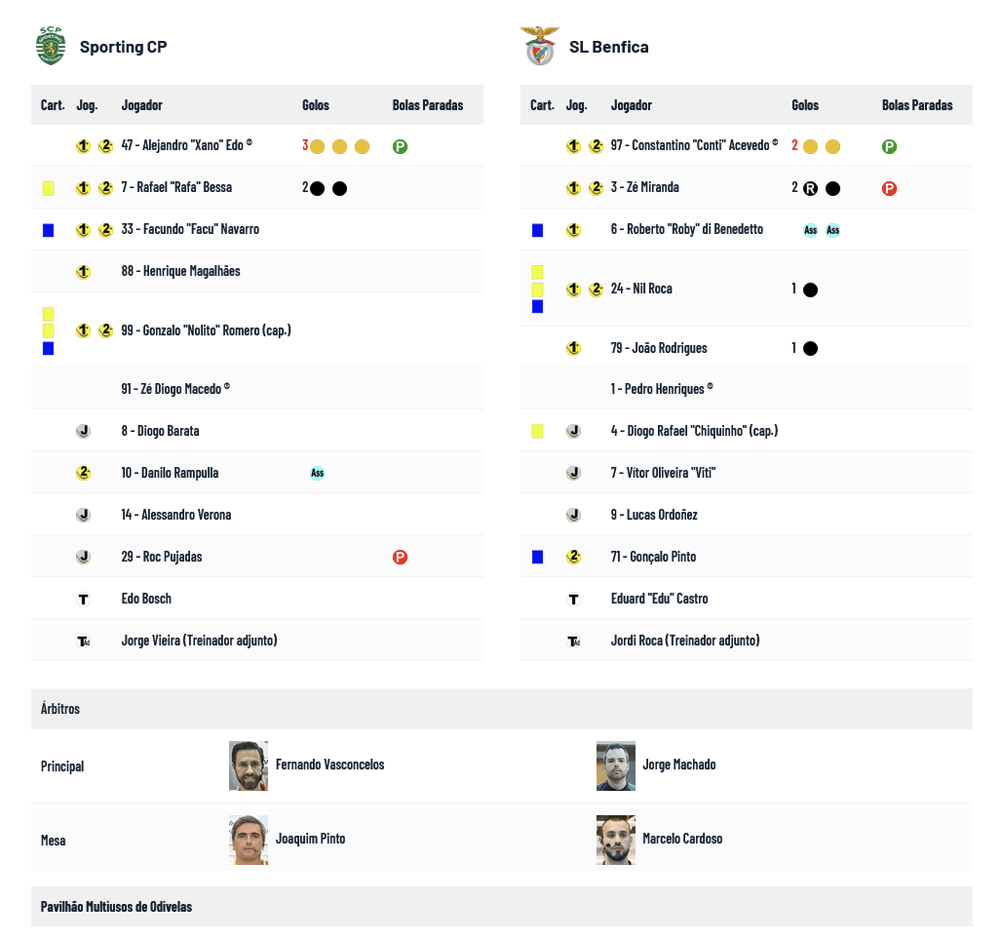Click assist icon in Danilo Rampulla's row
The image size is (1000, 936).
coord(317,473)
